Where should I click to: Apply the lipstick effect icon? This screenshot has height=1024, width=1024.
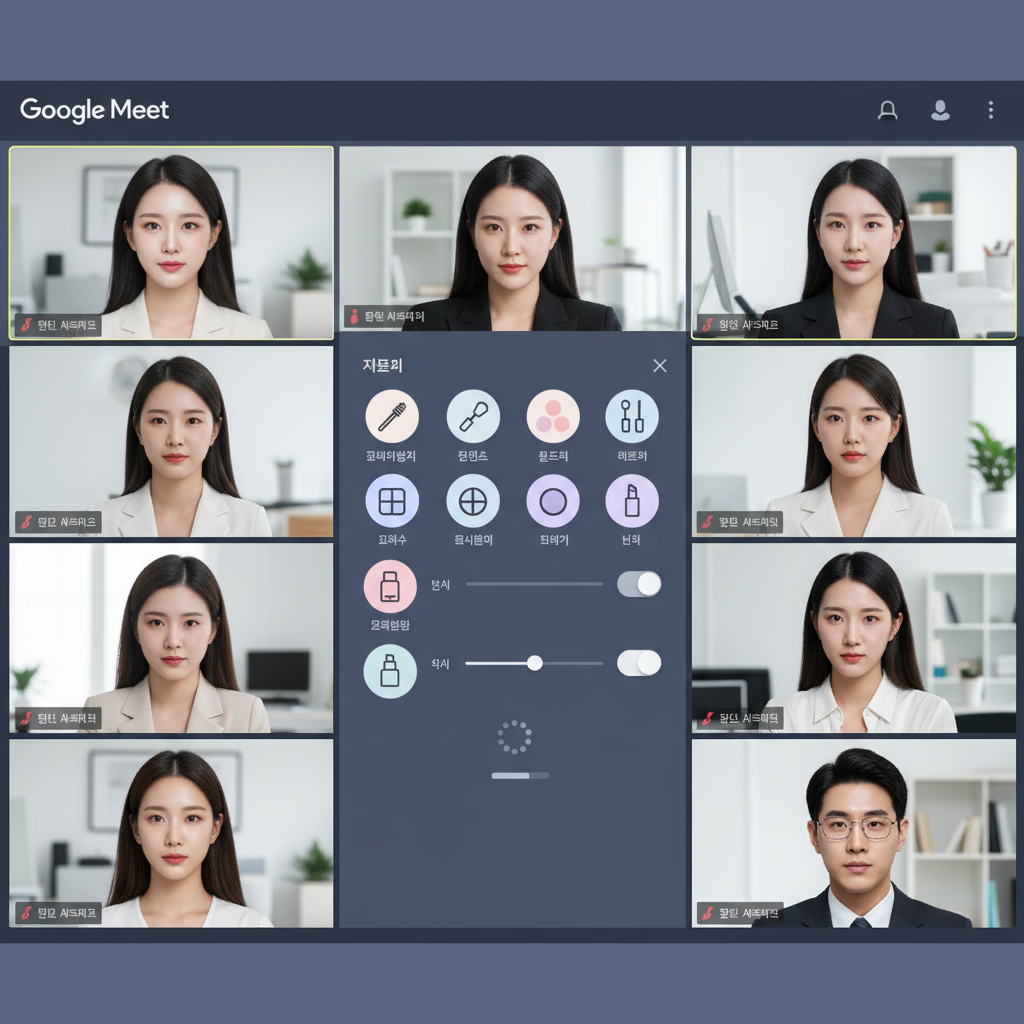[x=632, y=501]
